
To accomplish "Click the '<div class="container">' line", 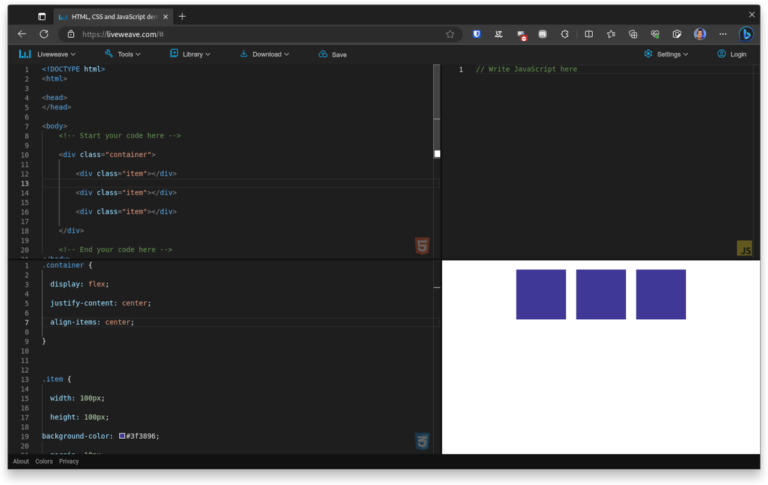I will coord(107,155).
